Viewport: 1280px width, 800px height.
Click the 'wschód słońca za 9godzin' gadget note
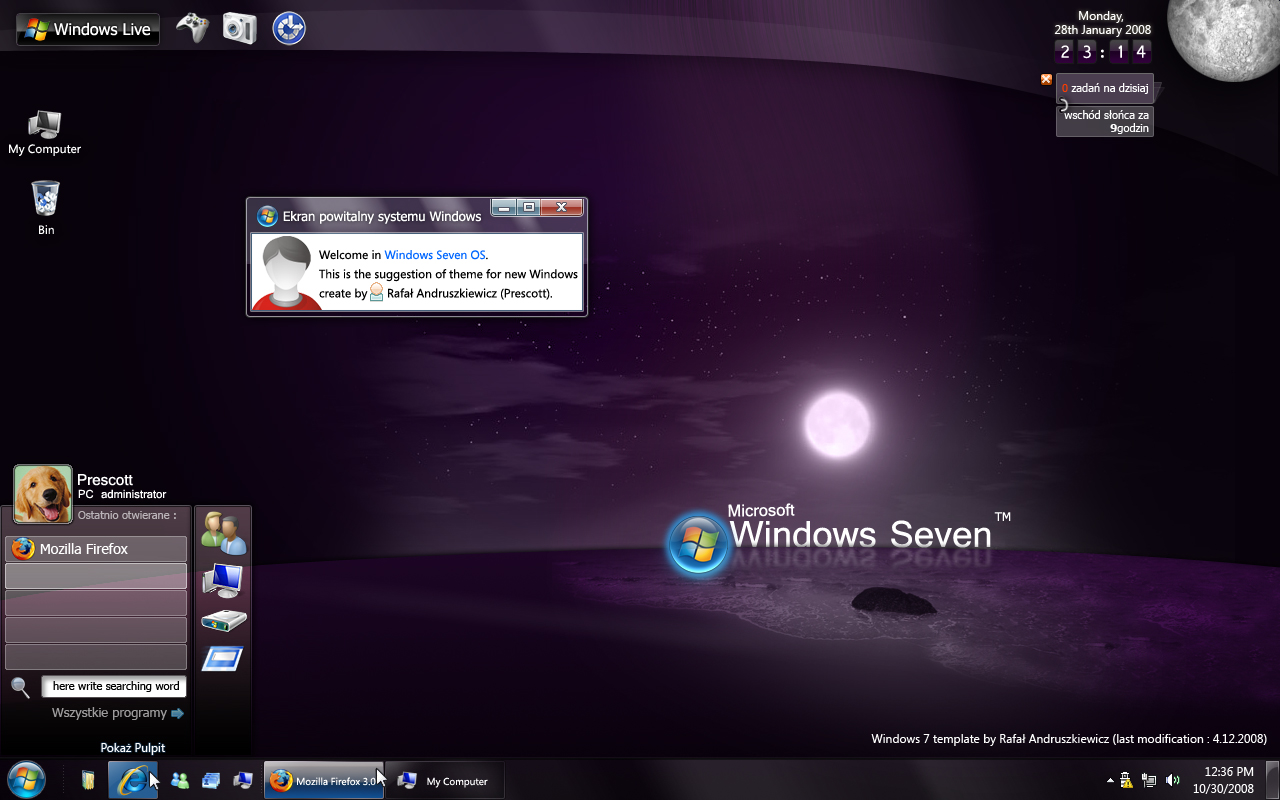click(1105, 121)
